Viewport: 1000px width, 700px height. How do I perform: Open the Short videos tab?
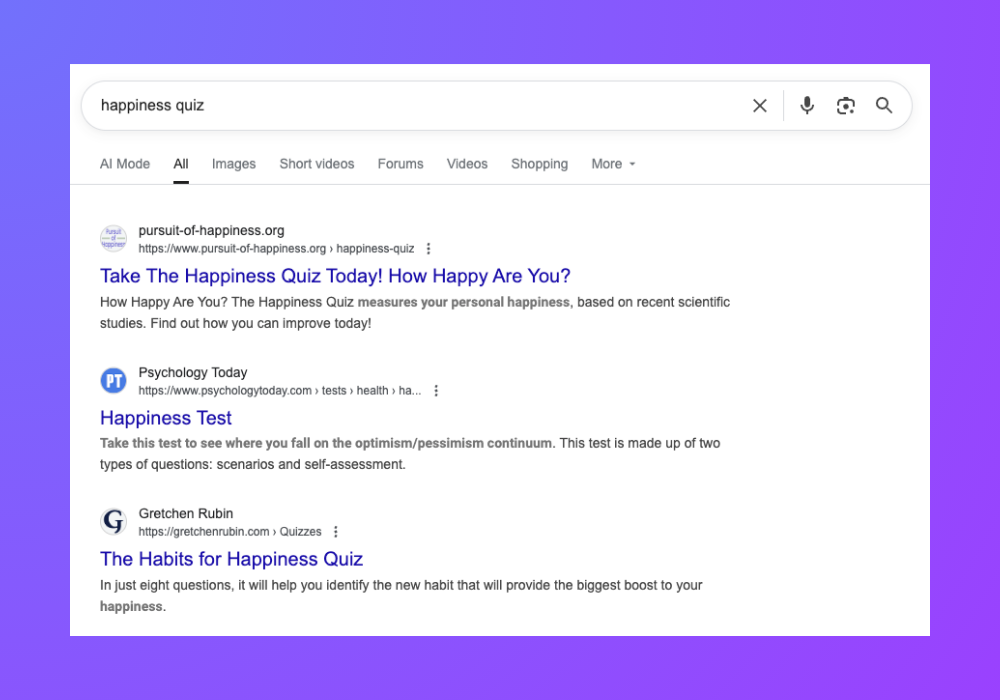(x=316, y=164)
